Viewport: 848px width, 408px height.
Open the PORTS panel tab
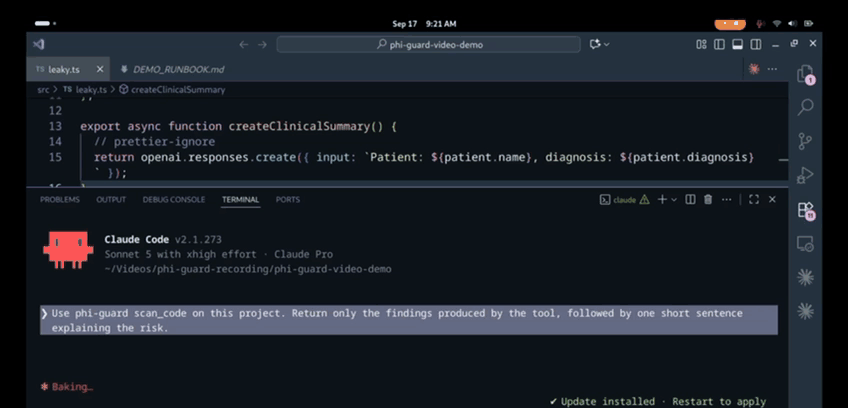(x=288, y=200)
